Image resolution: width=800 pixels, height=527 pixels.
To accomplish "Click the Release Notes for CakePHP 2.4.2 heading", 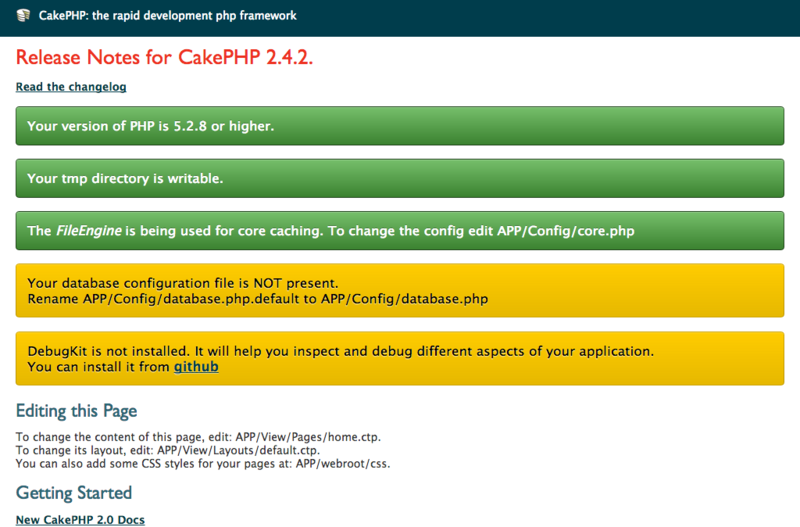I will [x=164, y=57].
